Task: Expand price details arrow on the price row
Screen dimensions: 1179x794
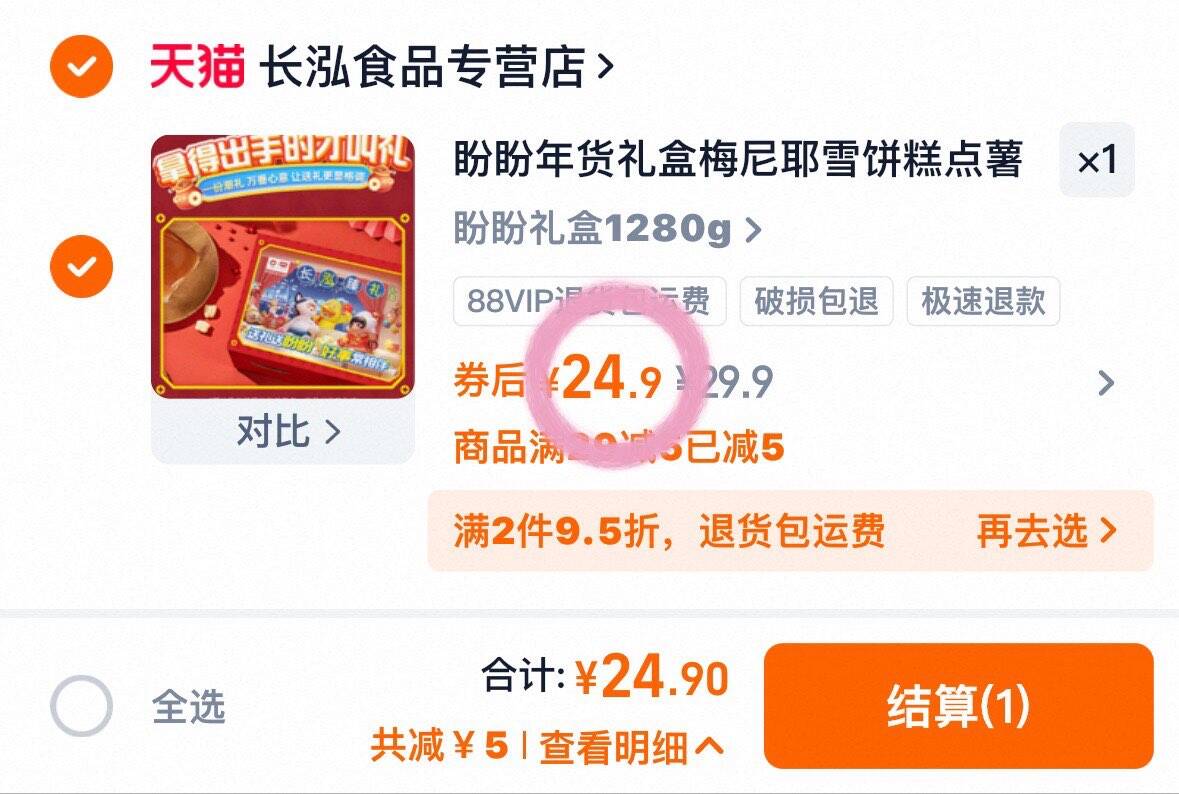Action: [x=1106, y=383]
